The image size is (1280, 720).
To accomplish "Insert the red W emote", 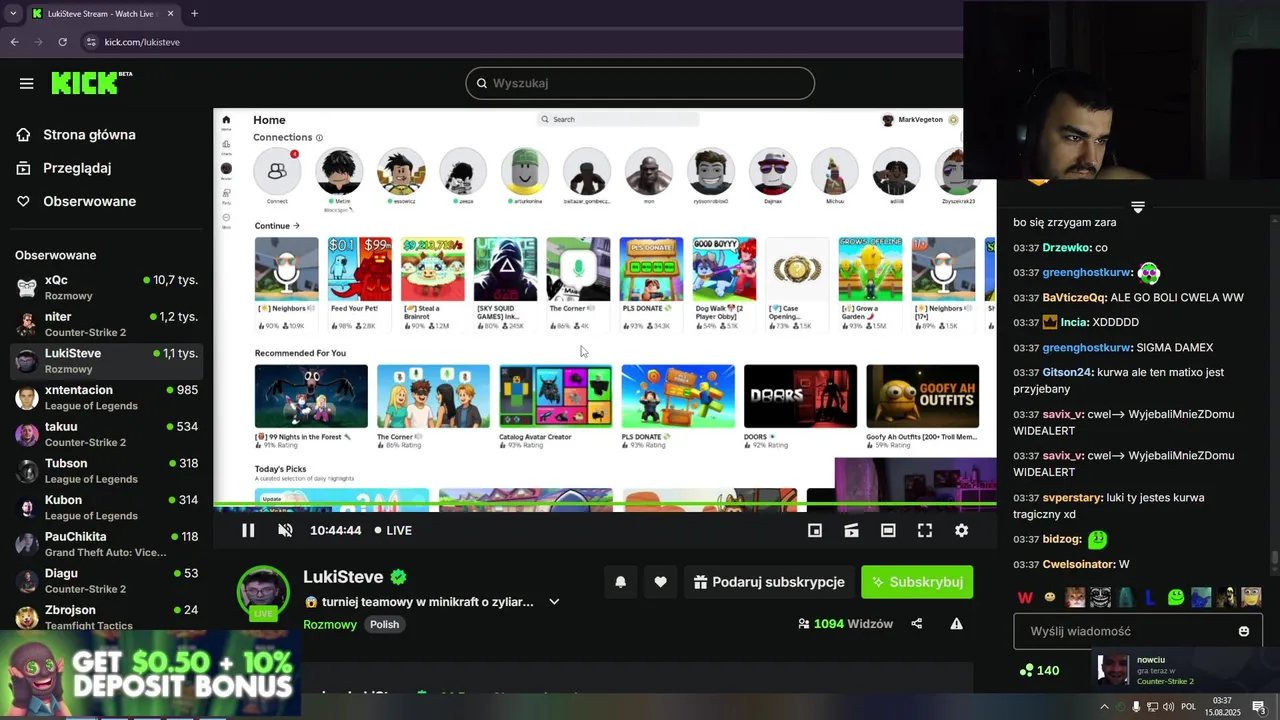I will (x=1025, y=597).
